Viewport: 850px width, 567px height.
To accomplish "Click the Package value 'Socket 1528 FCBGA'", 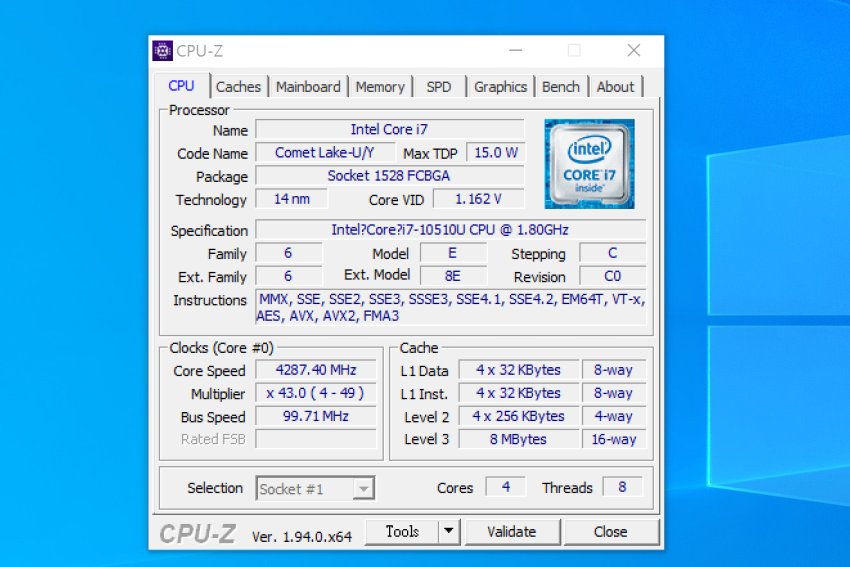I will click(x=390, y=176).
